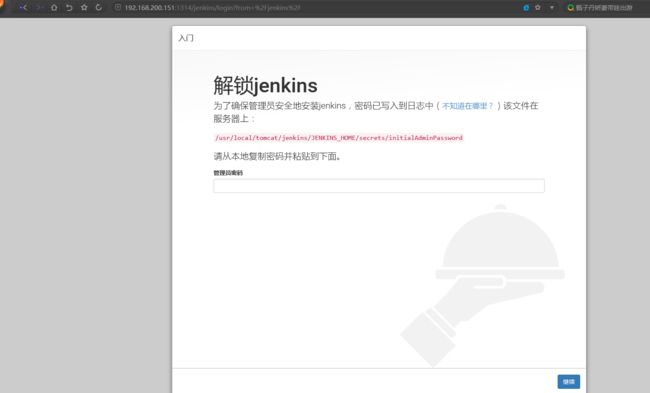Image resolution: width=650 pixels, height=393 pixels.
Task: Bookmark page with toolbar star icon
Action: tap(84, 7)
